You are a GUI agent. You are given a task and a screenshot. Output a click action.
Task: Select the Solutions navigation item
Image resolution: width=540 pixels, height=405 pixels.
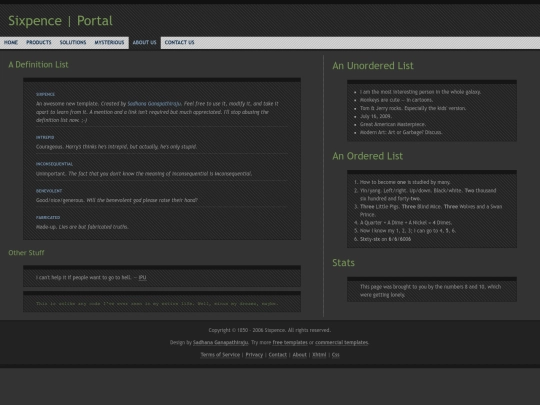point(73,42)
